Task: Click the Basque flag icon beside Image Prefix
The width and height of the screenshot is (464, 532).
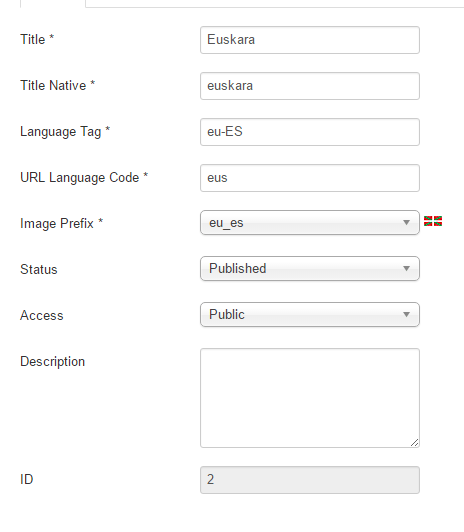Action: pos(433,221)
